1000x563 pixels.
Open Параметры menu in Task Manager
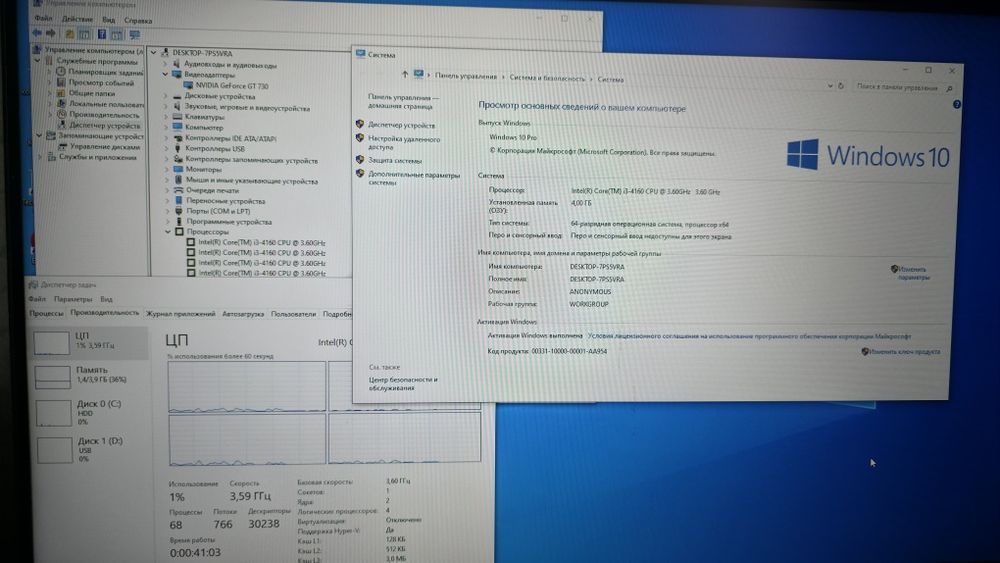pyautogui.click(x=73, y=299)
